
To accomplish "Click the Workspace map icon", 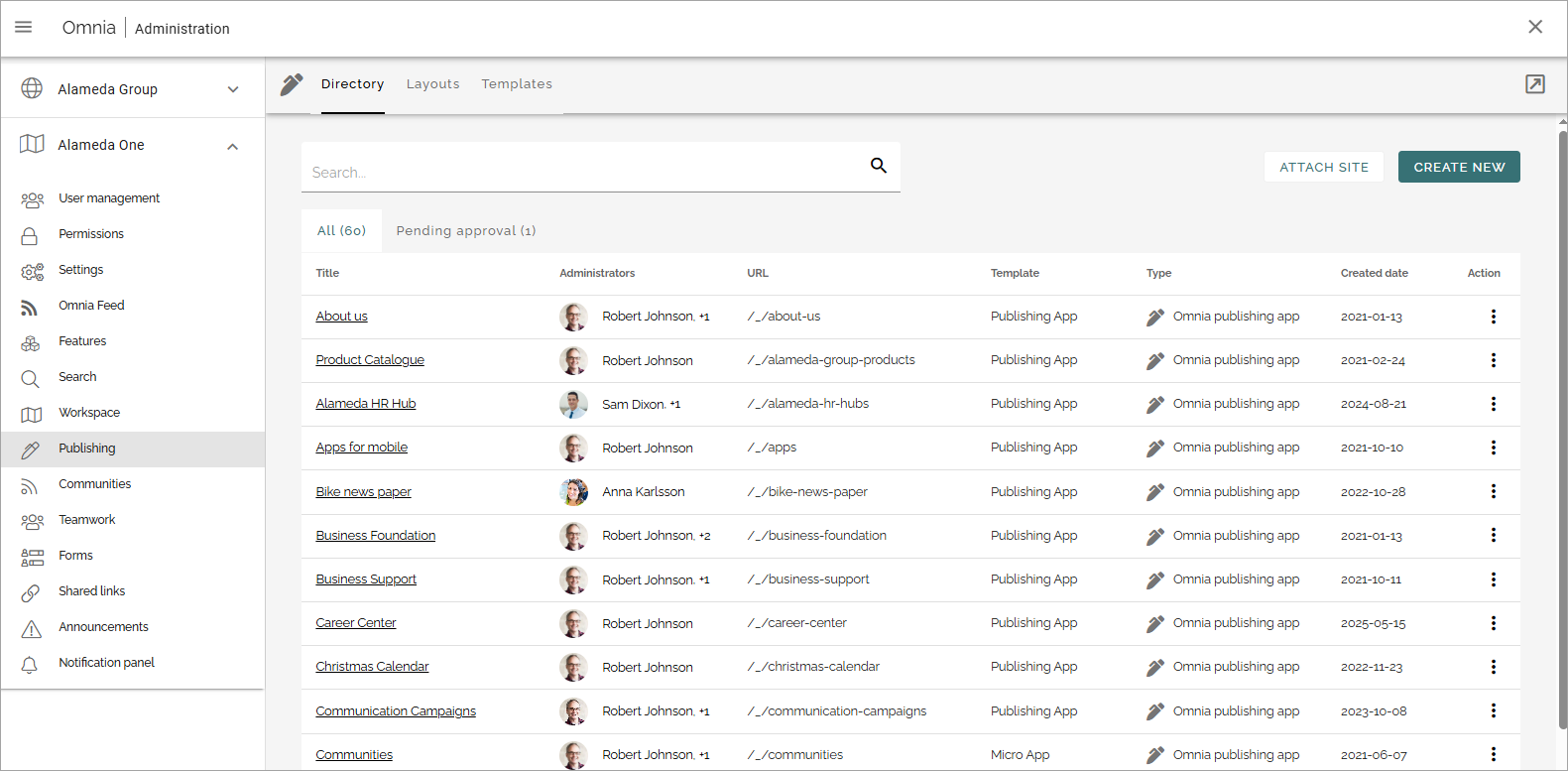I will pos(31,414).
